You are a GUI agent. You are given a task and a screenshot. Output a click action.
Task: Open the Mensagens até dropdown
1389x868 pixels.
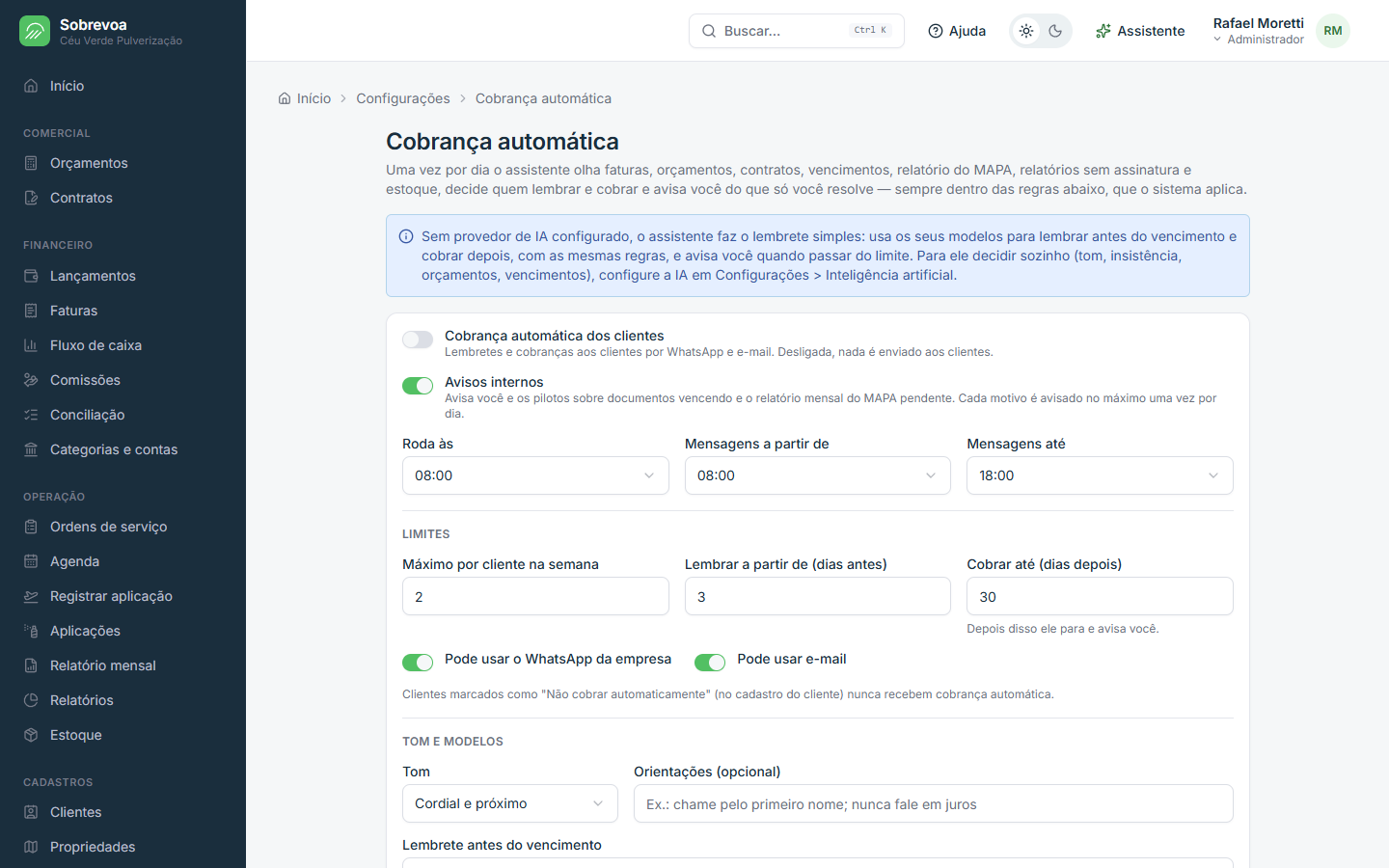click(x=1100, y=475)
